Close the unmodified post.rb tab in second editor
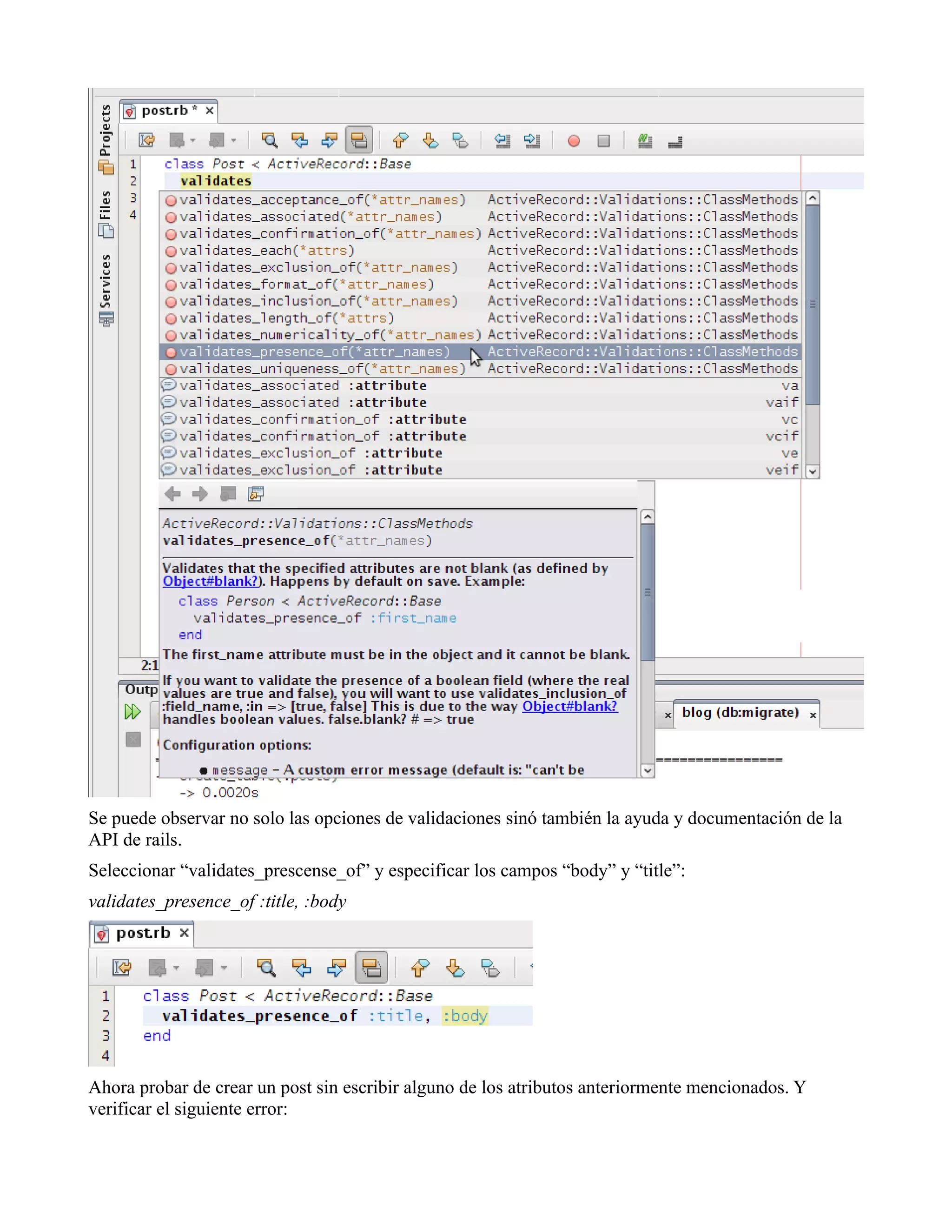Screen dimensions: 952x1232 click(x=184, y=934)
